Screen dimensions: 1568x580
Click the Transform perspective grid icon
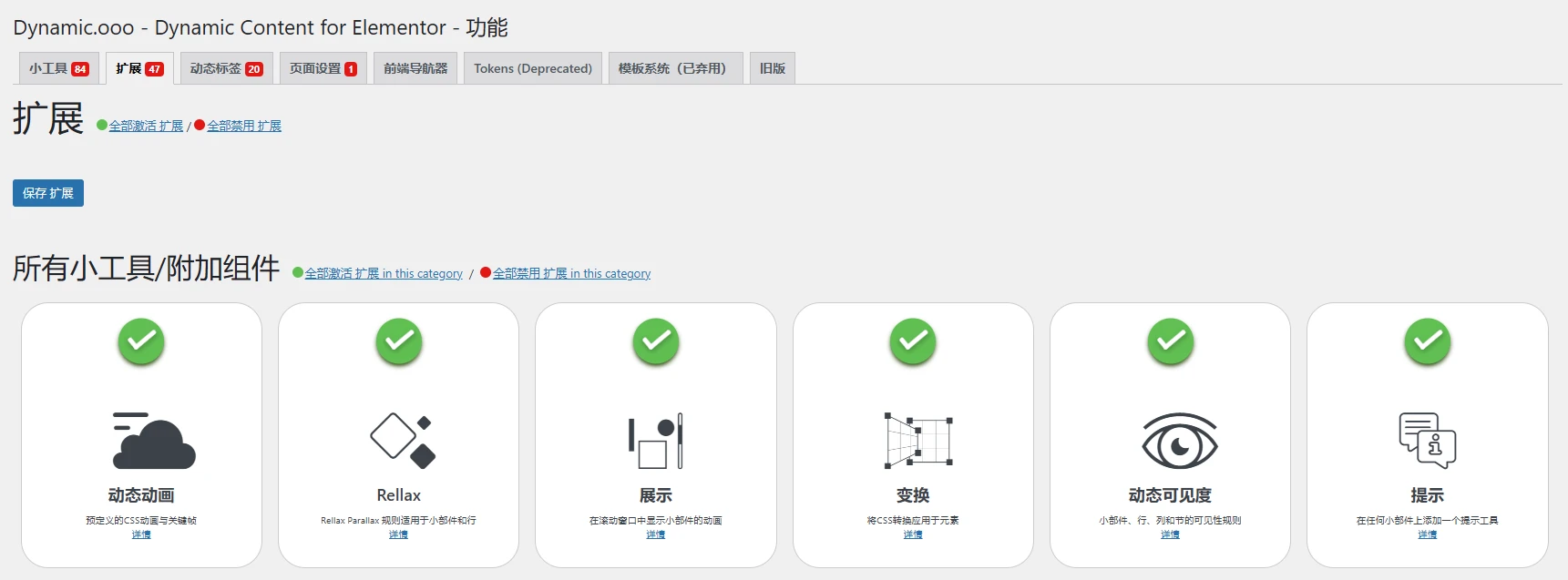click(x=918, y=441)
